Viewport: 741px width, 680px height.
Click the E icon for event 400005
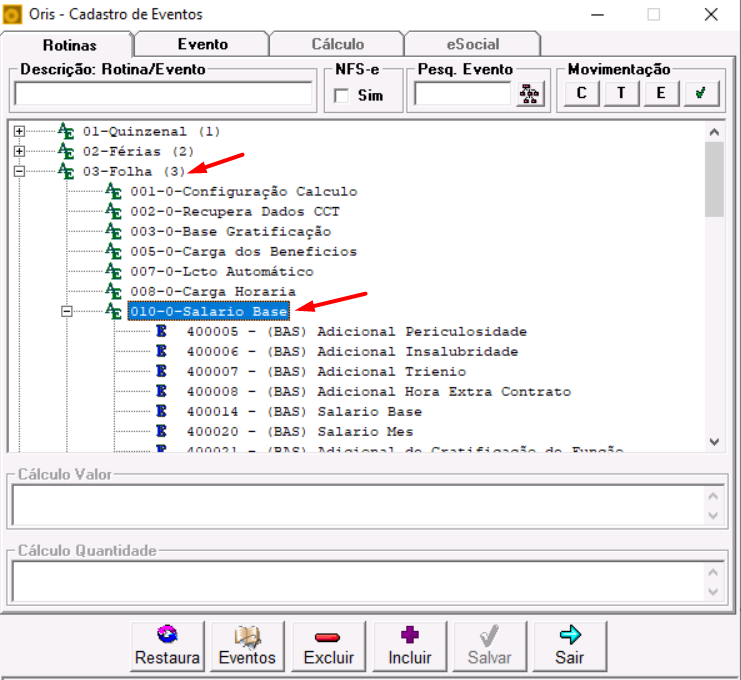(161, 331)
